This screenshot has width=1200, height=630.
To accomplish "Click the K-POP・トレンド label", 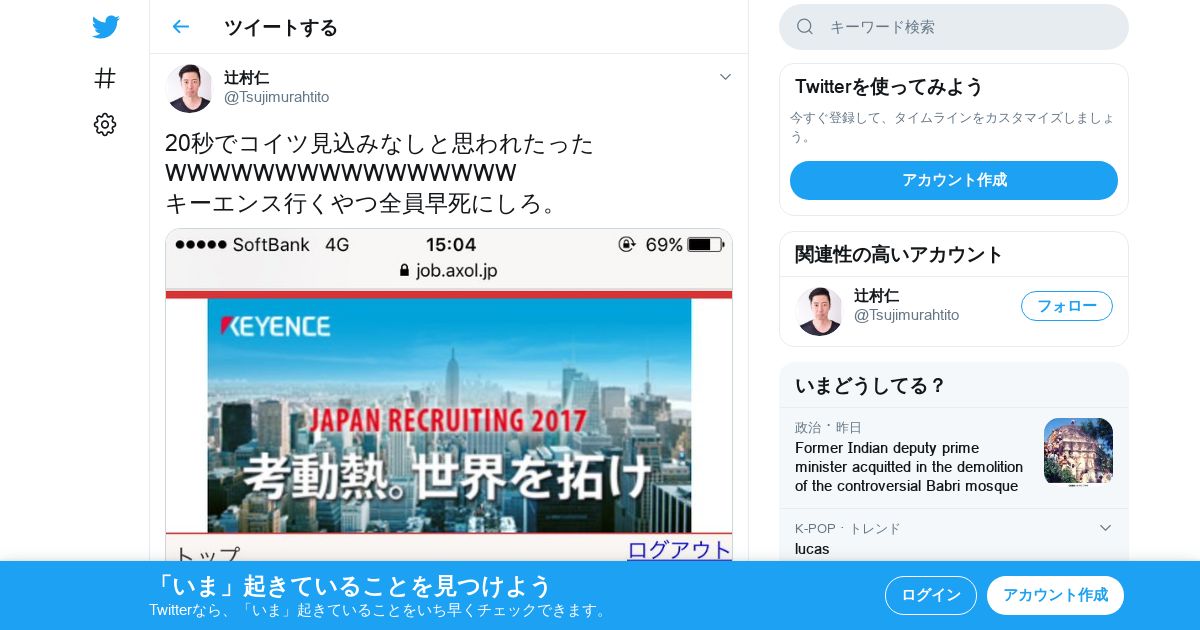I will (x=847, y=528).
